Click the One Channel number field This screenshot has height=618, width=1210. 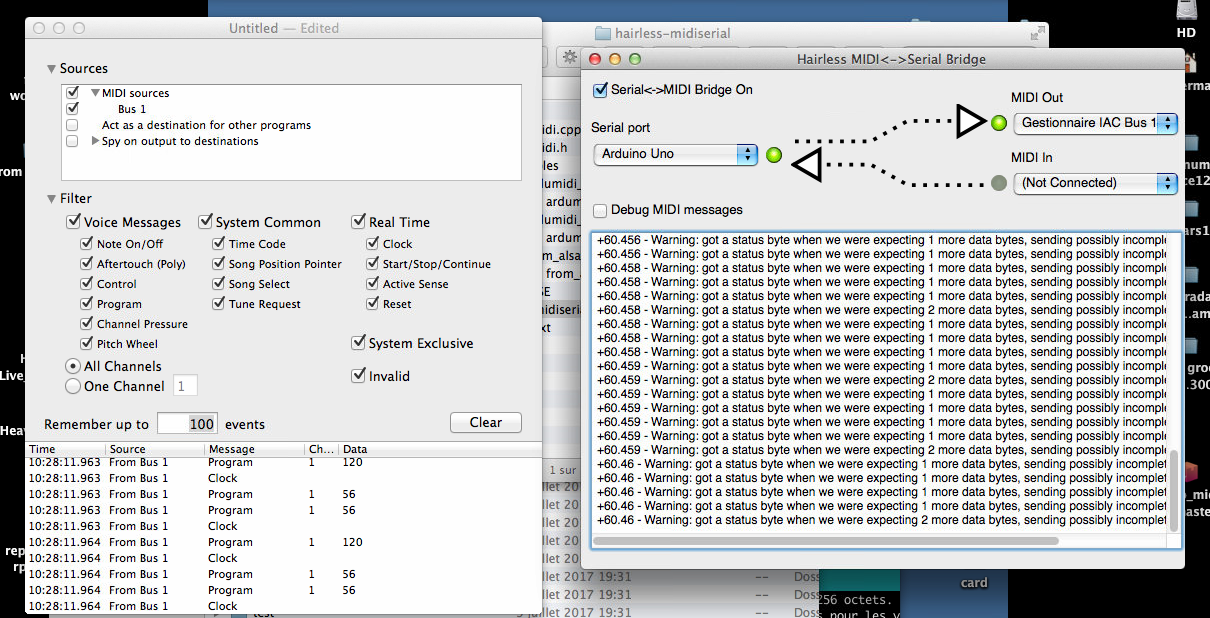(x=186, y=385)
